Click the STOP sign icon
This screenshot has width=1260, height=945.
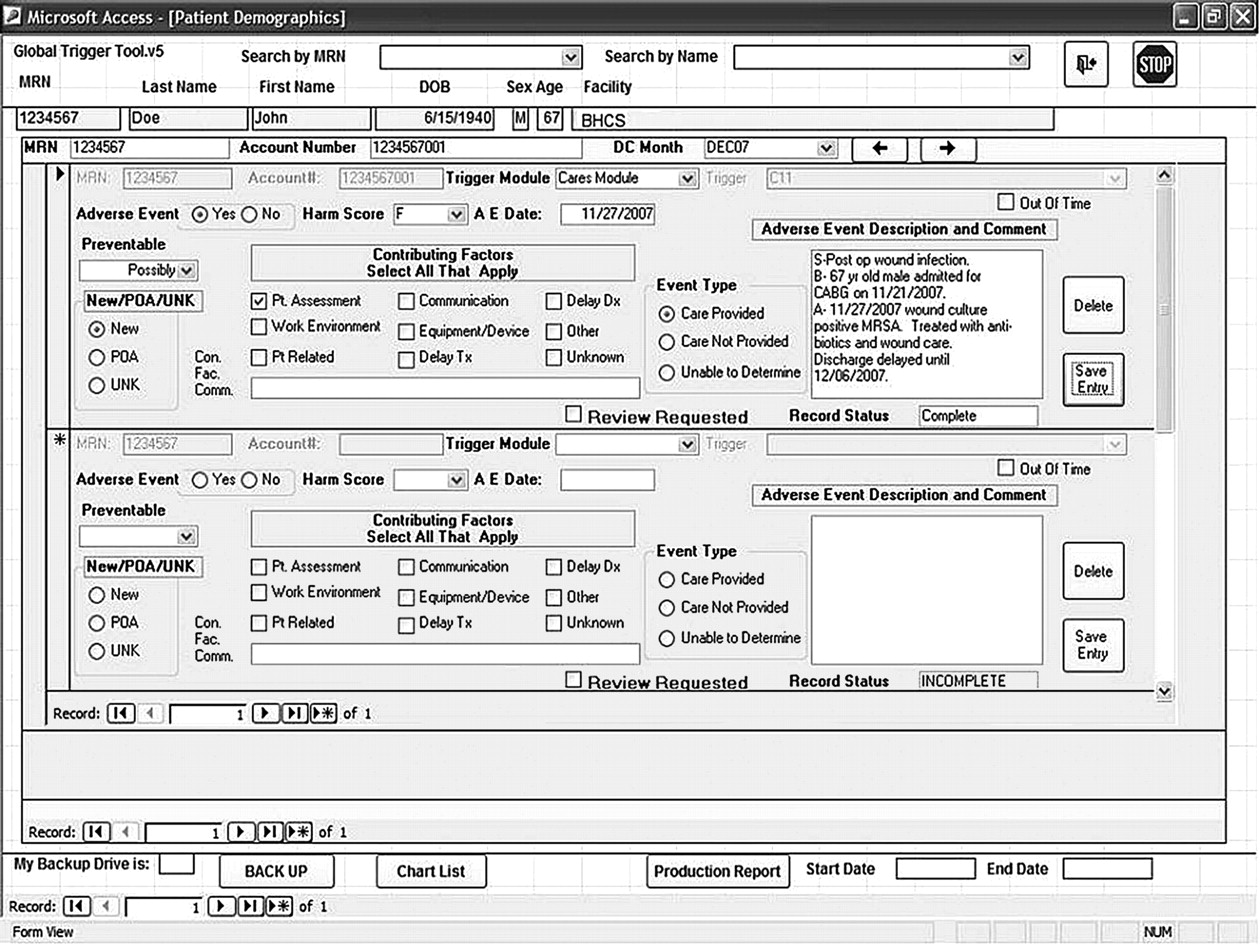pos(1155,65)
